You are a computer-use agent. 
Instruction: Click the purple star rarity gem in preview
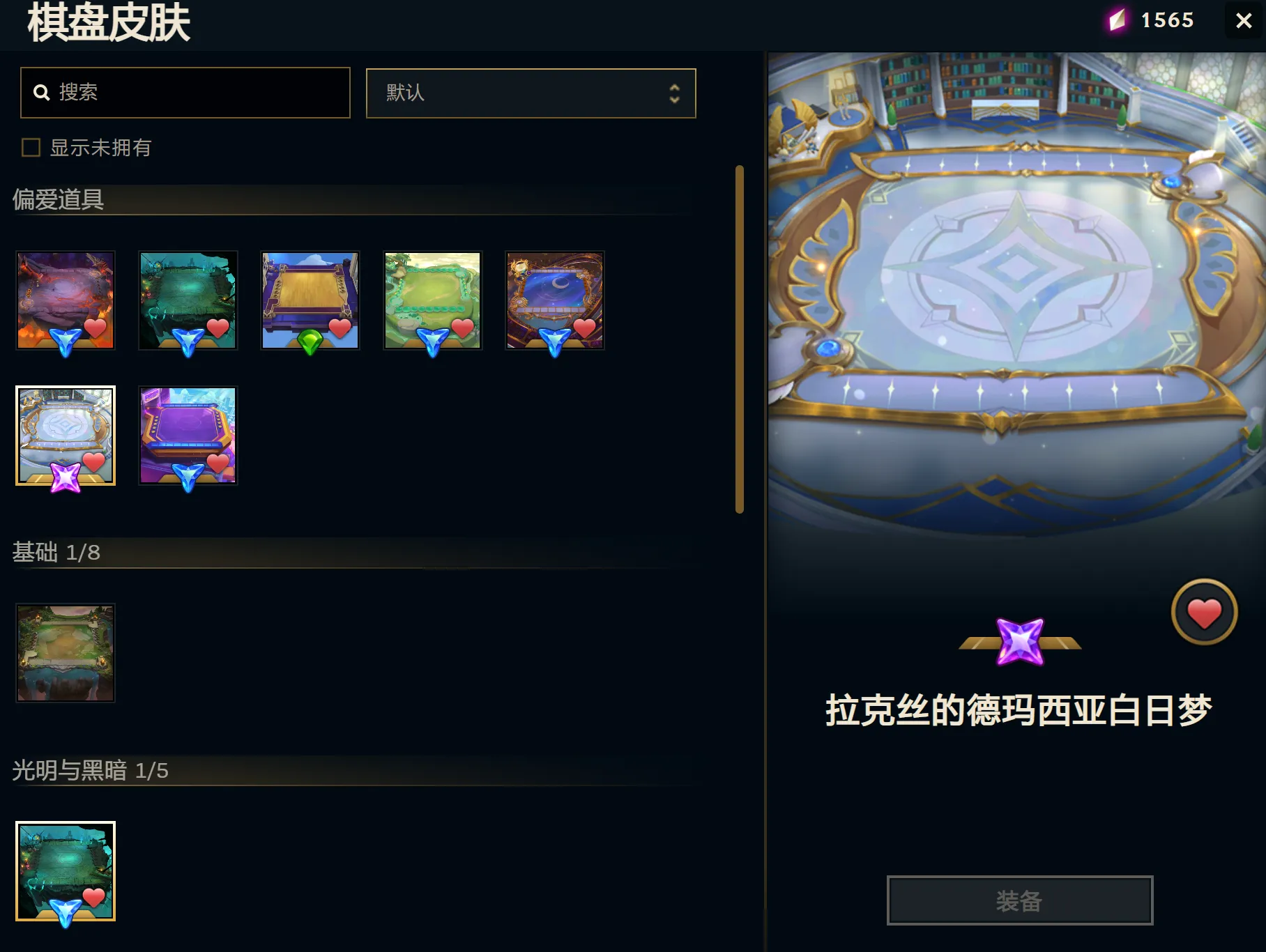(1020, 642)
